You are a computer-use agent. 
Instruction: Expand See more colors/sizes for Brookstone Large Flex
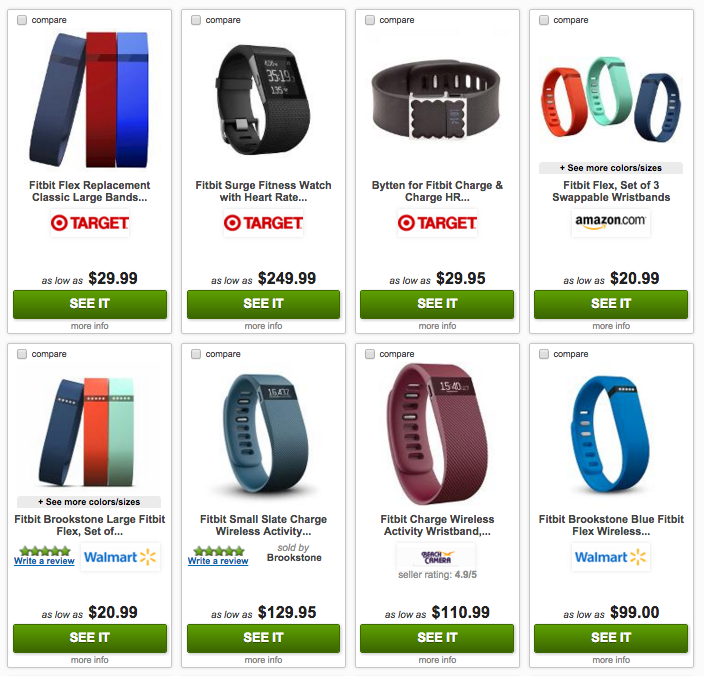pyautogui.click(x=89, y=502)
